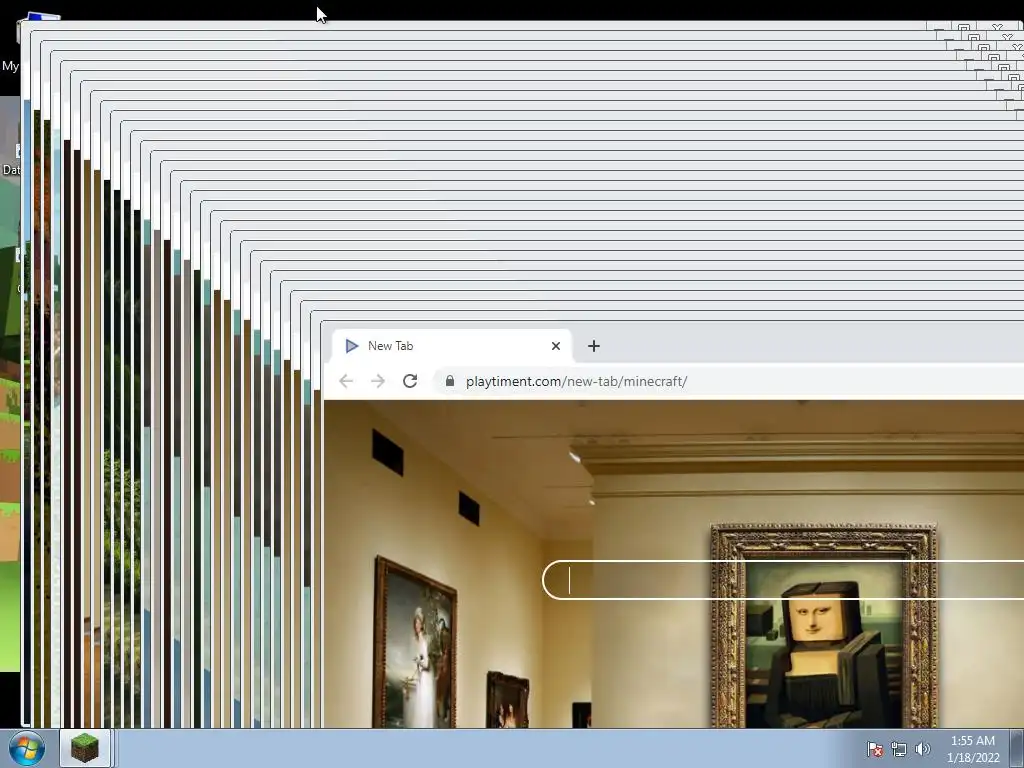The width and height of the screenshot is (1024, 768).
Task: Click the padlock site info icon
Action: (x=449, y=381)
